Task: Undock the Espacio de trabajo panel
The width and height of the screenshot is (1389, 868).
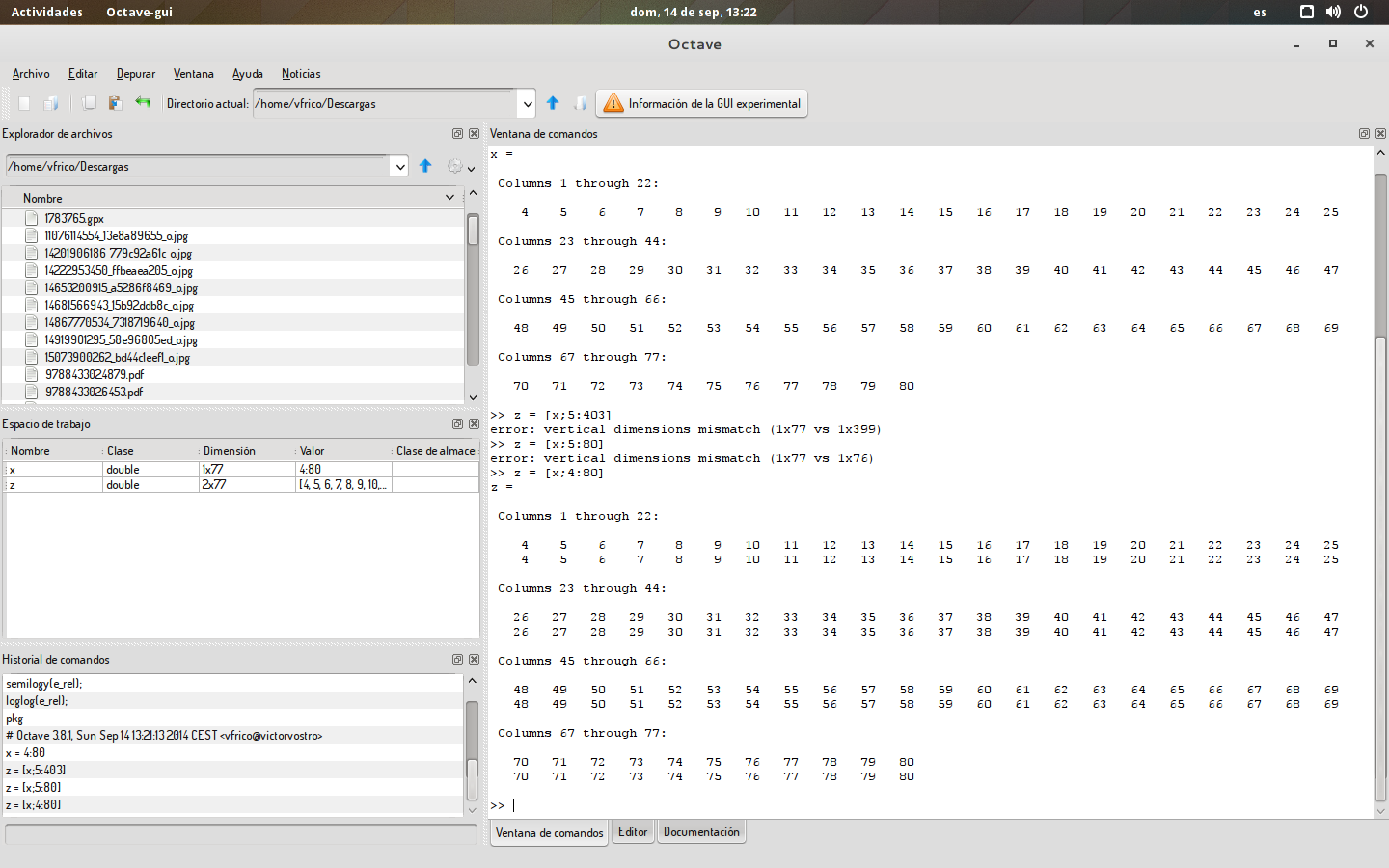Action: click(457, 424)
